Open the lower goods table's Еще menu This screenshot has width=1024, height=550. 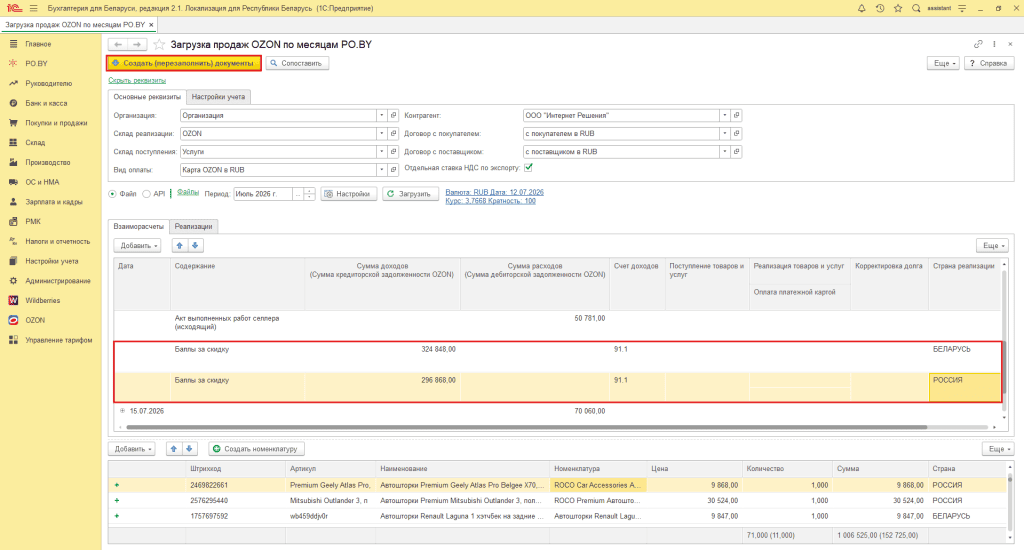[999, 449]
